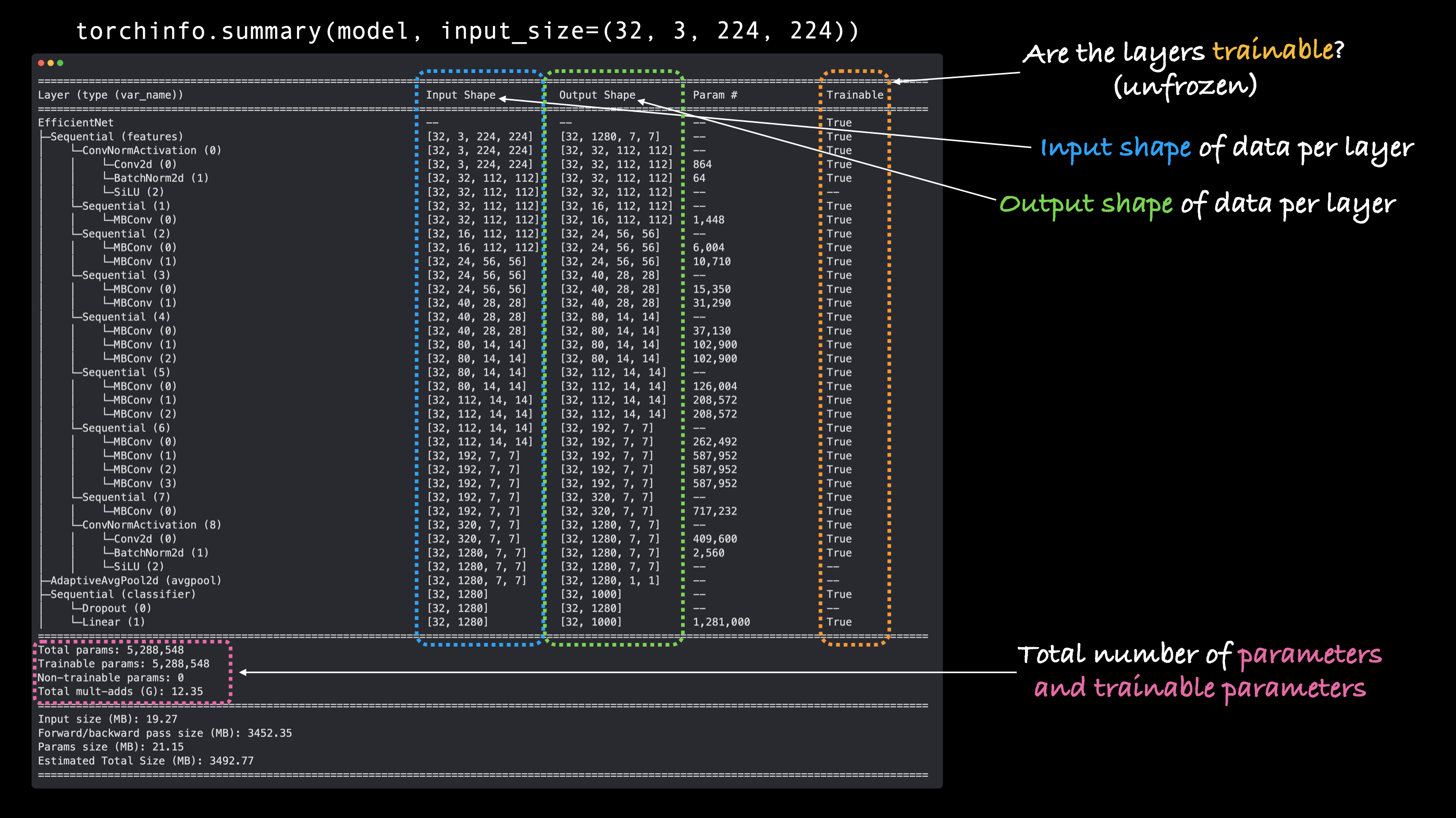The image size is (1456, 818).
Task: Select the Conv2d (0) layer row
Action: tap(144, 165)
